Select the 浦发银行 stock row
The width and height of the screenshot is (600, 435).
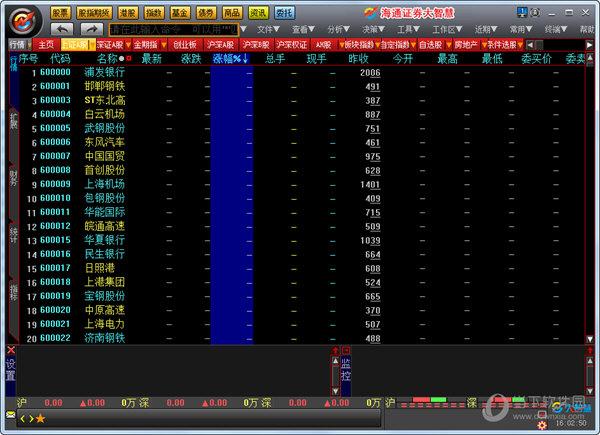click(x=104, y=73)
